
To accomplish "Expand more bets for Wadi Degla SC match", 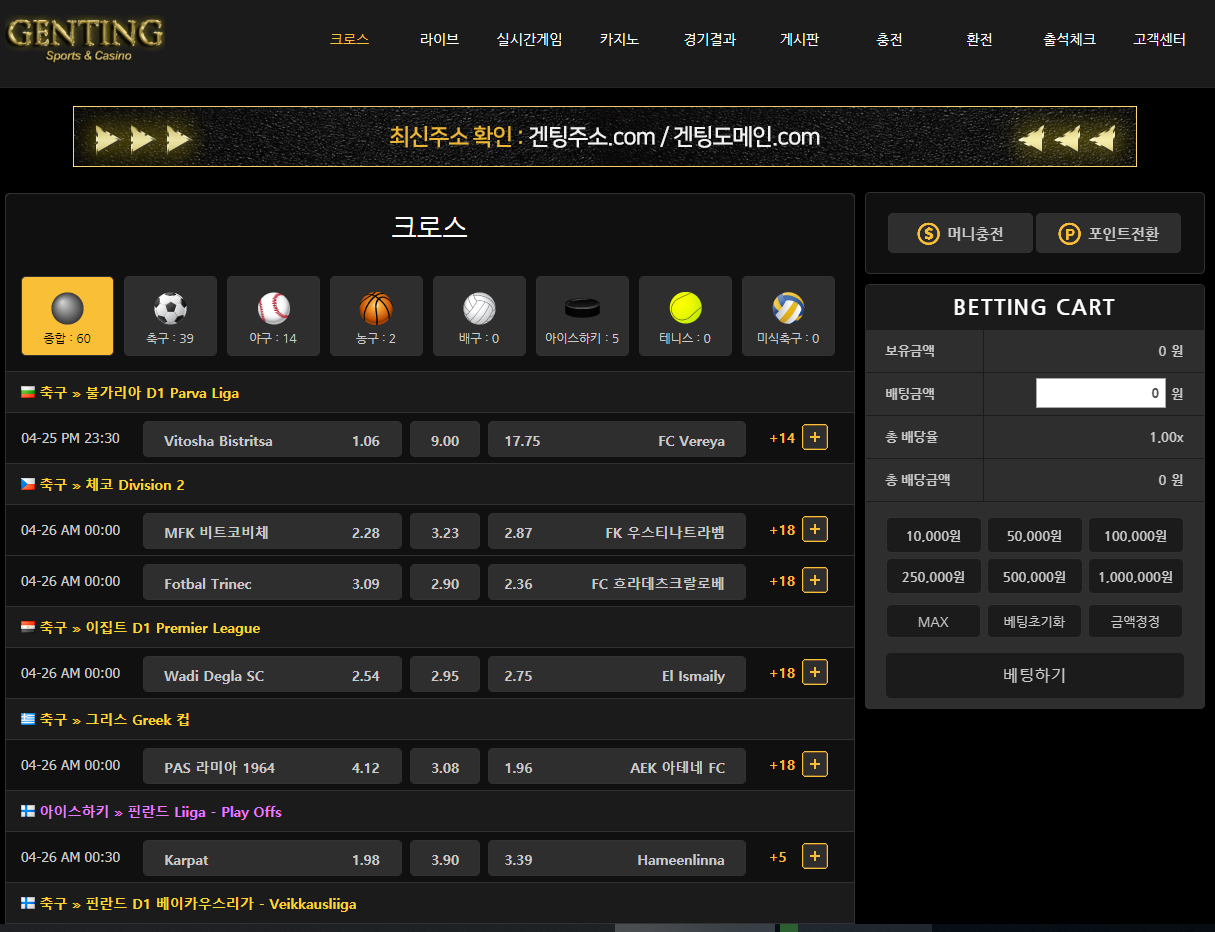I will 815,673.
